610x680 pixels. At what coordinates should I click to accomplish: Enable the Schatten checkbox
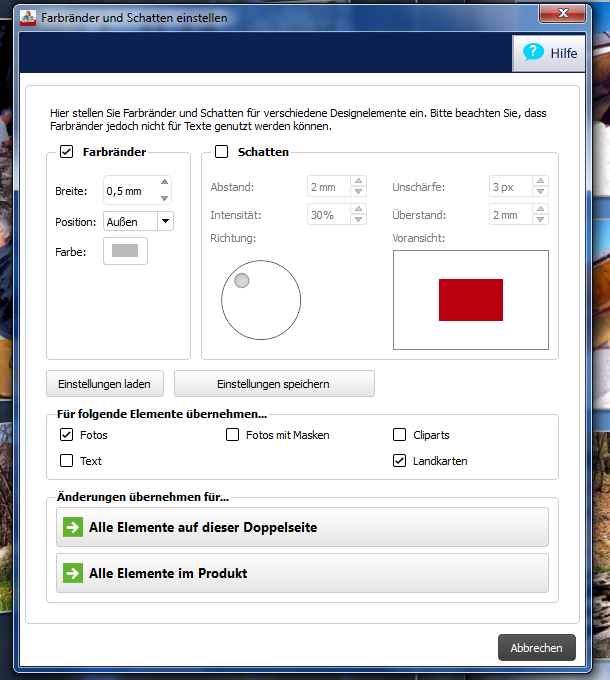click(x=222, y=152)
